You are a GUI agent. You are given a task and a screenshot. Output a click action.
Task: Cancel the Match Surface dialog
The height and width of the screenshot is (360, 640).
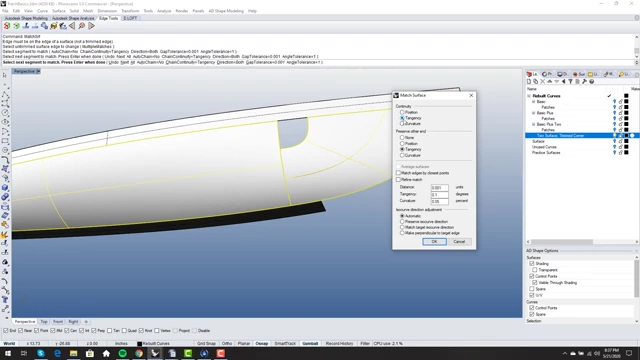(459, 242)
